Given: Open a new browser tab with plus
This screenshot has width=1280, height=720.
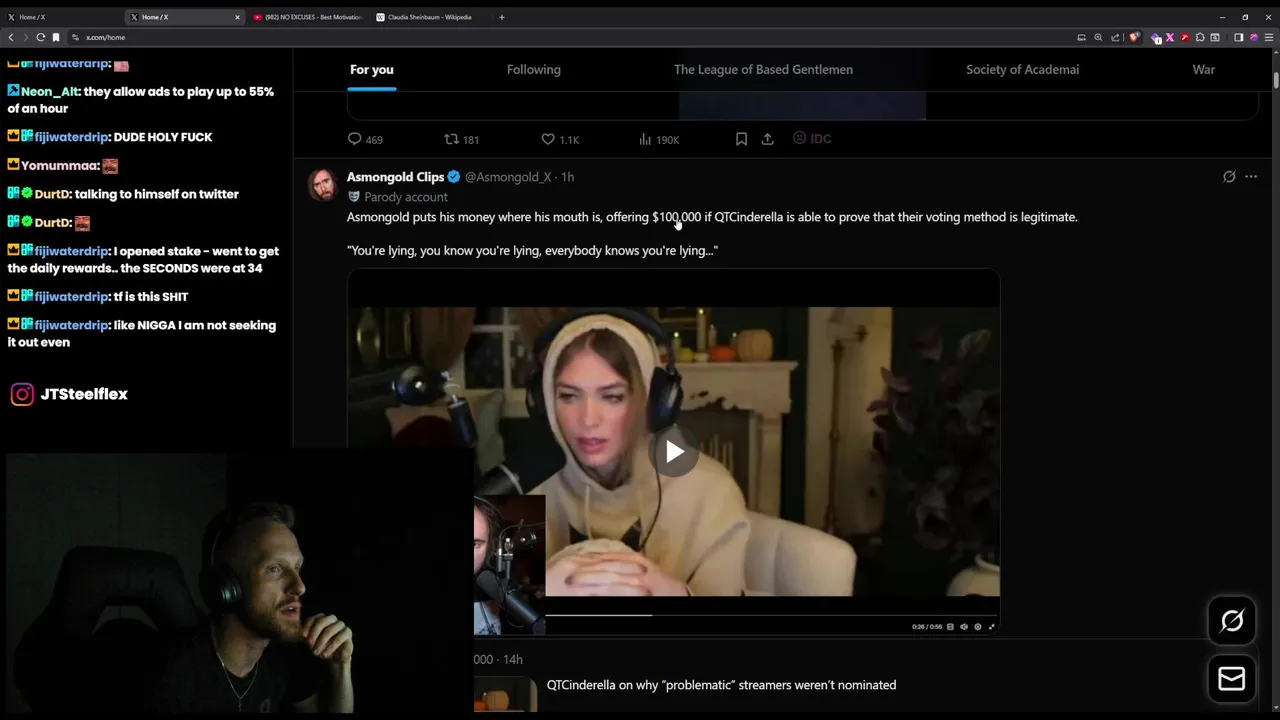Looking at the screenshot, I should 501,17.
